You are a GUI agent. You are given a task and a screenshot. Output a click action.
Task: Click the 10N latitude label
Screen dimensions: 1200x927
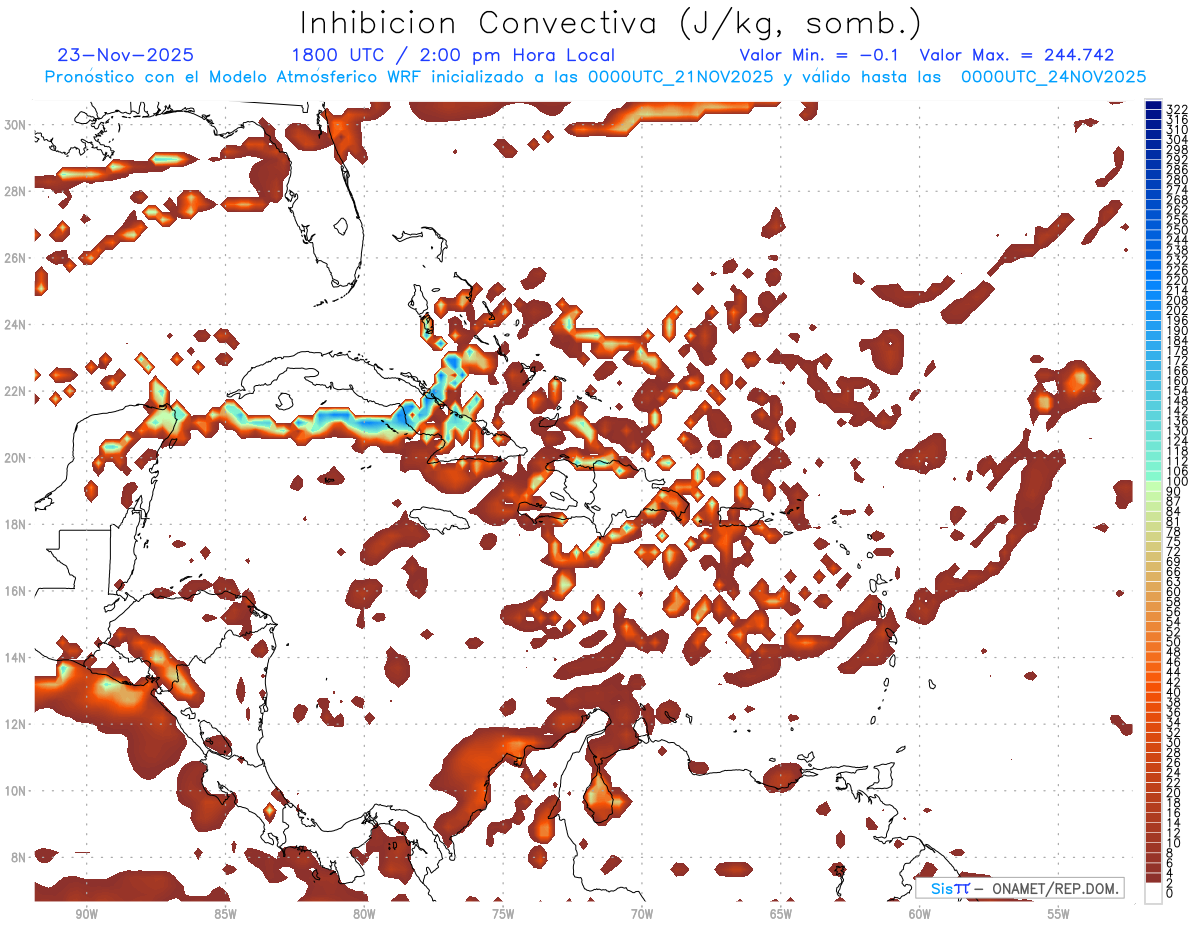(x=16, y=790)
